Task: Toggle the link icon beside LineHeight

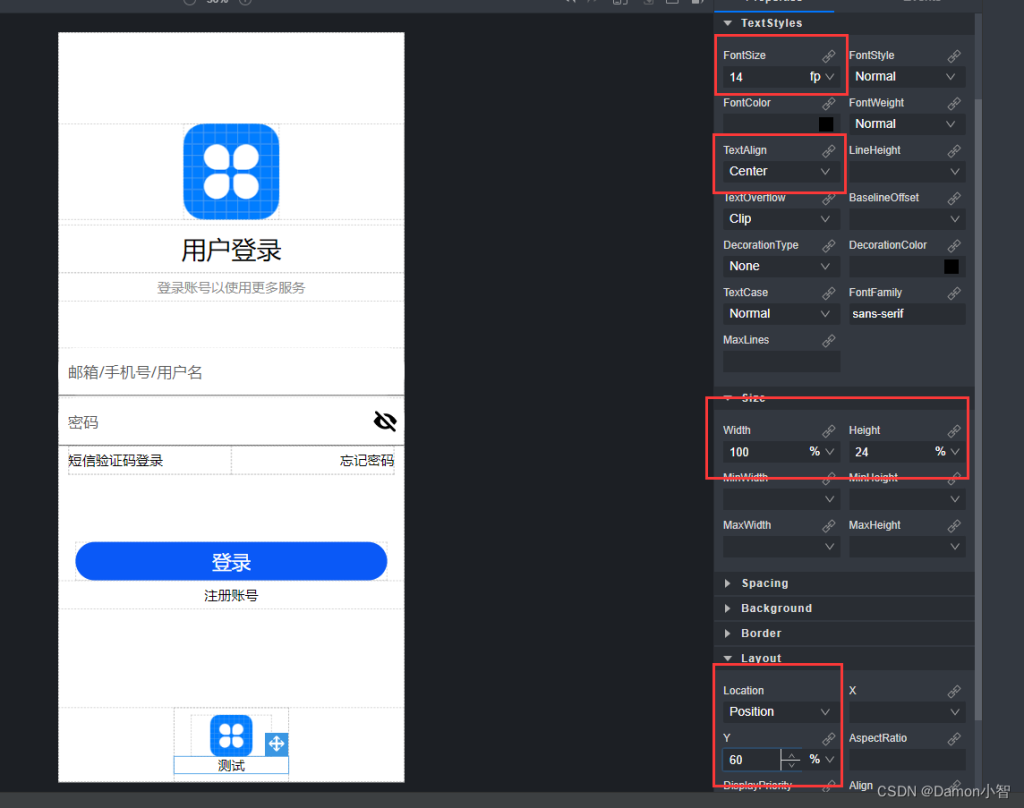Action: click(952, 149)
